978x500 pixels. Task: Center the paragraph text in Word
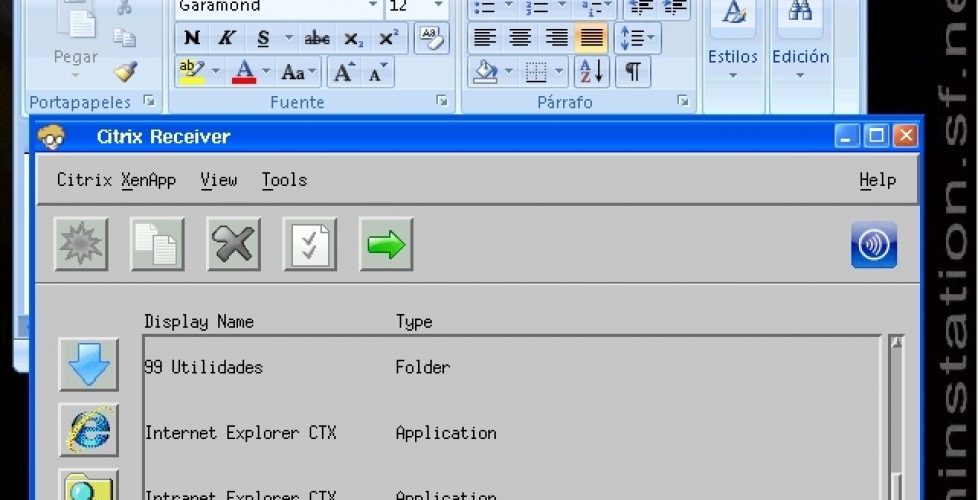(520, 38)
